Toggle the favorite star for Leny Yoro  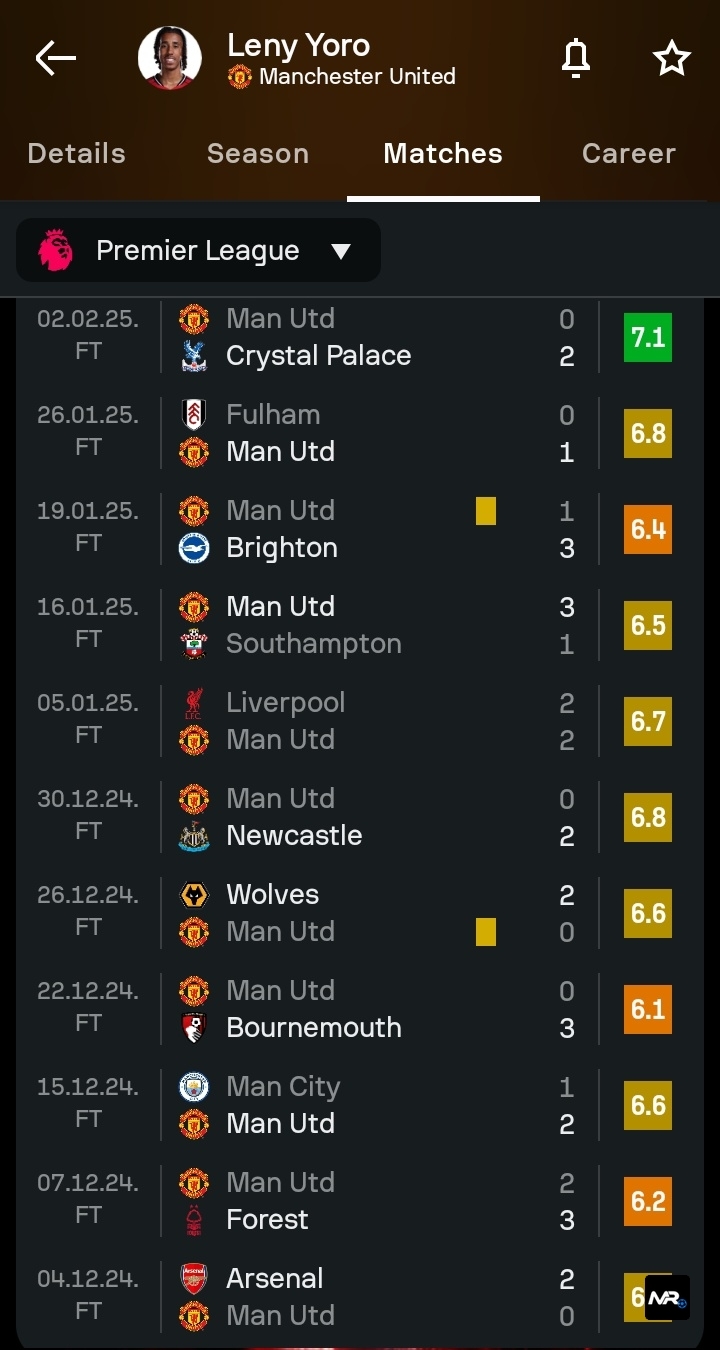click(x=672, y=59)
